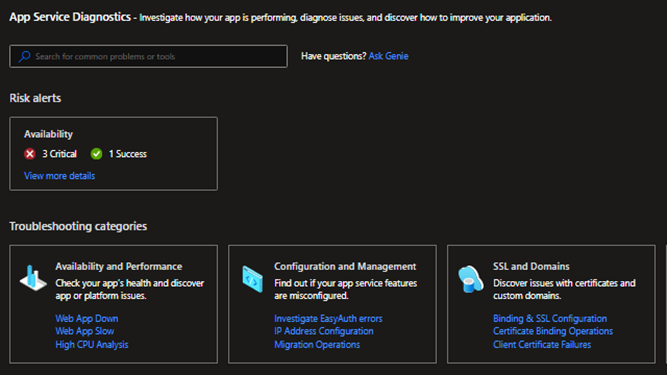Open Investigate EasyAuth errors link
This screenshot has width=667, height=375.
point(328,318)
